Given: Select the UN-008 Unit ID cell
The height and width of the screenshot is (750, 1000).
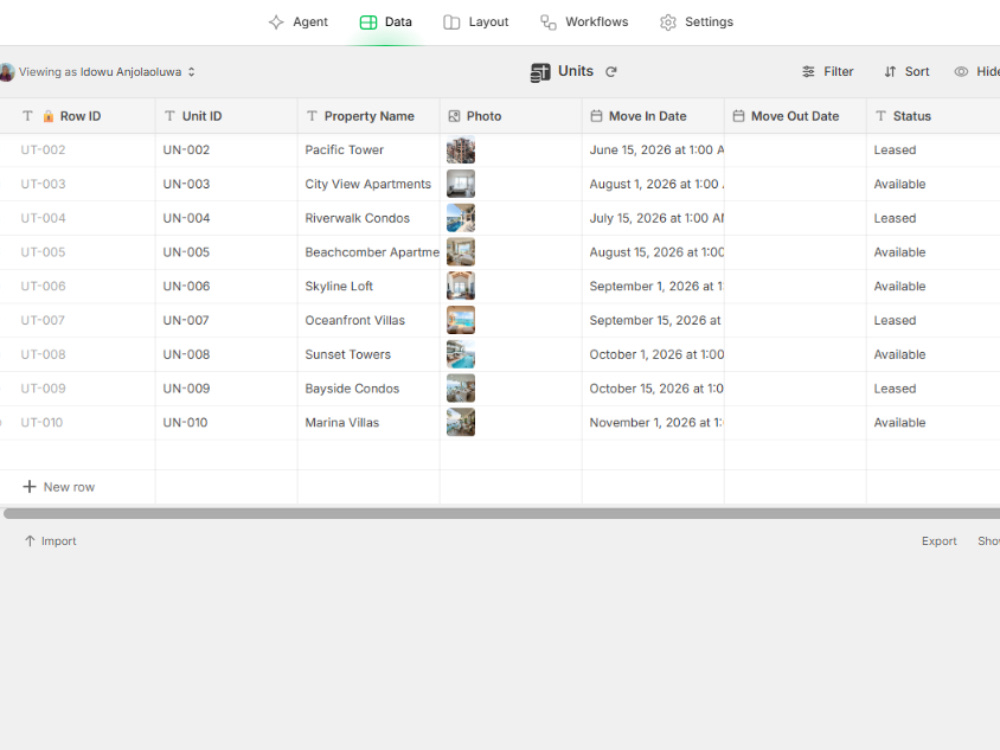Looking at the screenshot, I should click(x=226, y=354).
